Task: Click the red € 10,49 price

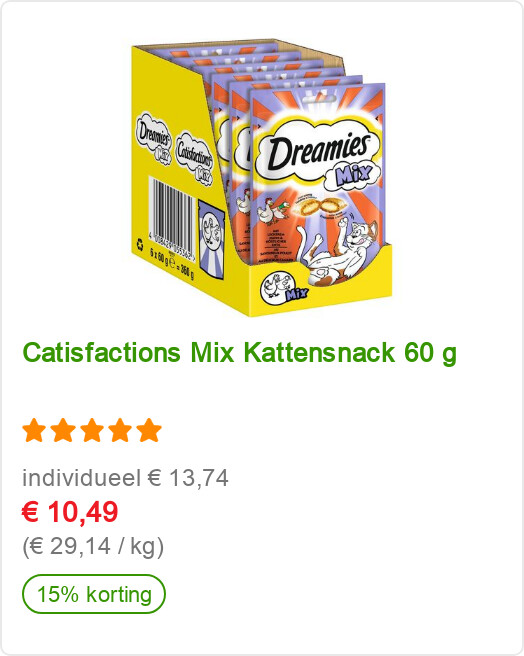Action: tap(70, 512)
